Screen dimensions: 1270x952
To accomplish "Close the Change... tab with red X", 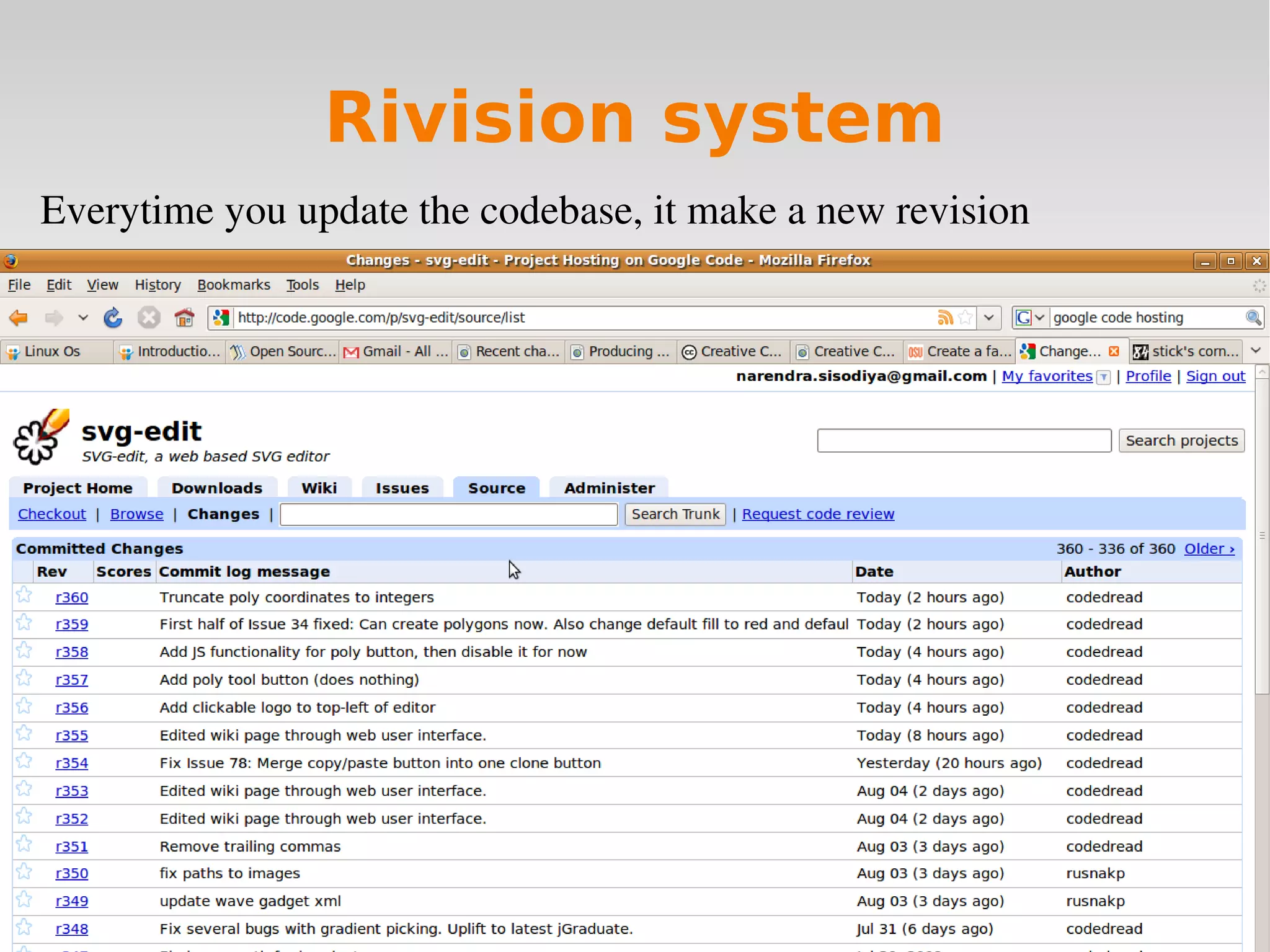I will [x=1114, y=352].
